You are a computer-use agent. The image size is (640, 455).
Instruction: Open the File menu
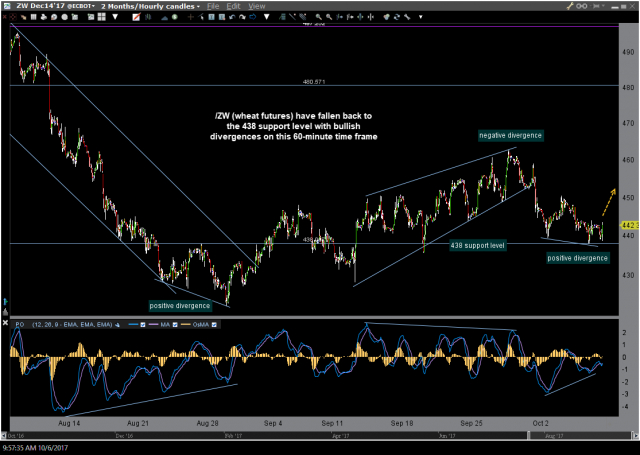pos(213,5)
